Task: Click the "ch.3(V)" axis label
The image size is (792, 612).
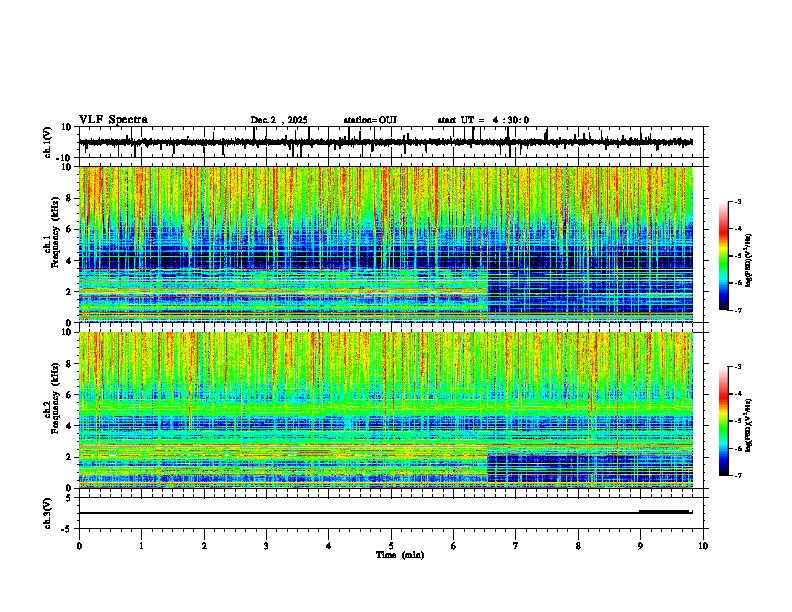Action: pos(48,513)
